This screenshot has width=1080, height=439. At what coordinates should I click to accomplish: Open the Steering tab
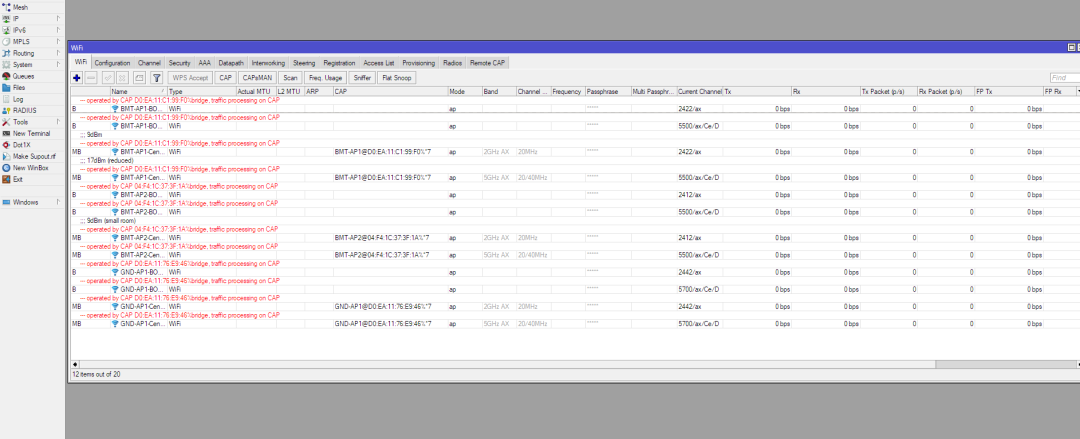(x=304, y=63)
